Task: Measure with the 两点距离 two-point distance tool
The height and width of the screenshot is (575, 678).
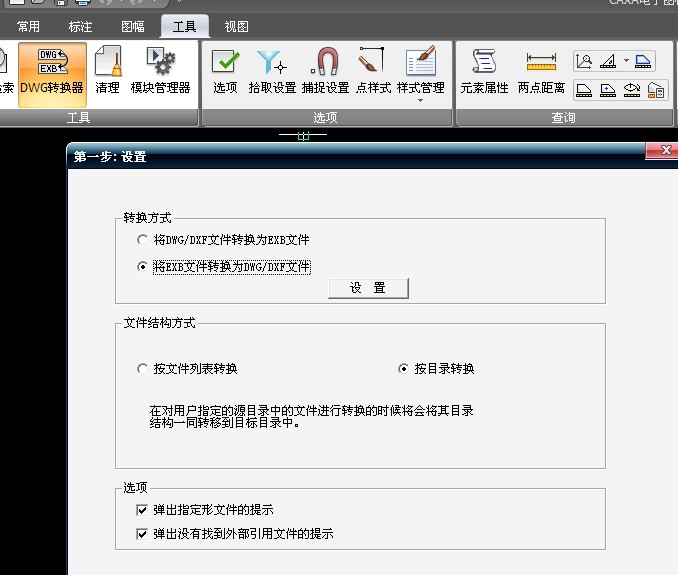Action: click(x=541, y=71)
